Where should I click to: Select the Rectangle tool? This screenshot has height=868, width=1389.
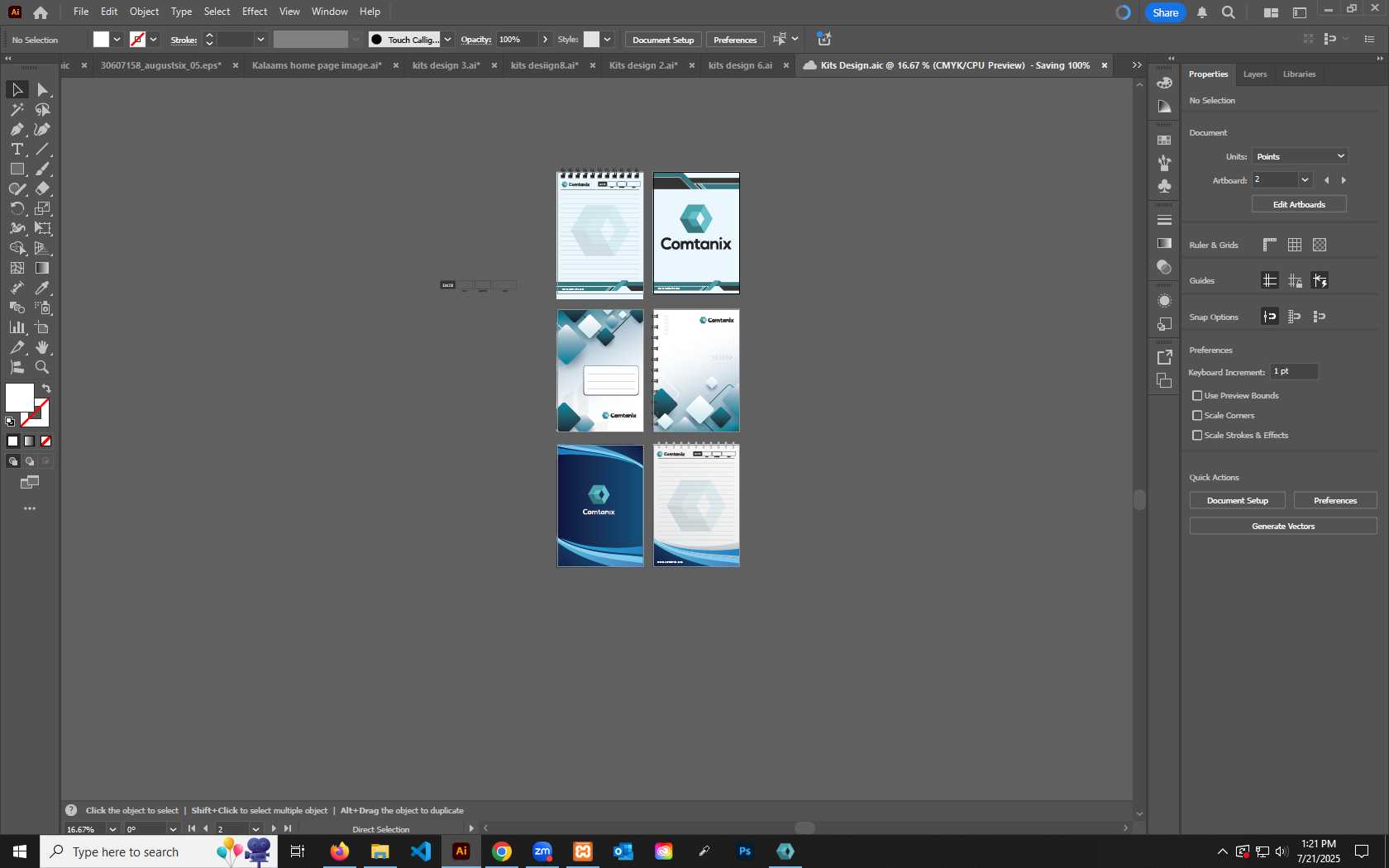(x=17, y=169)
